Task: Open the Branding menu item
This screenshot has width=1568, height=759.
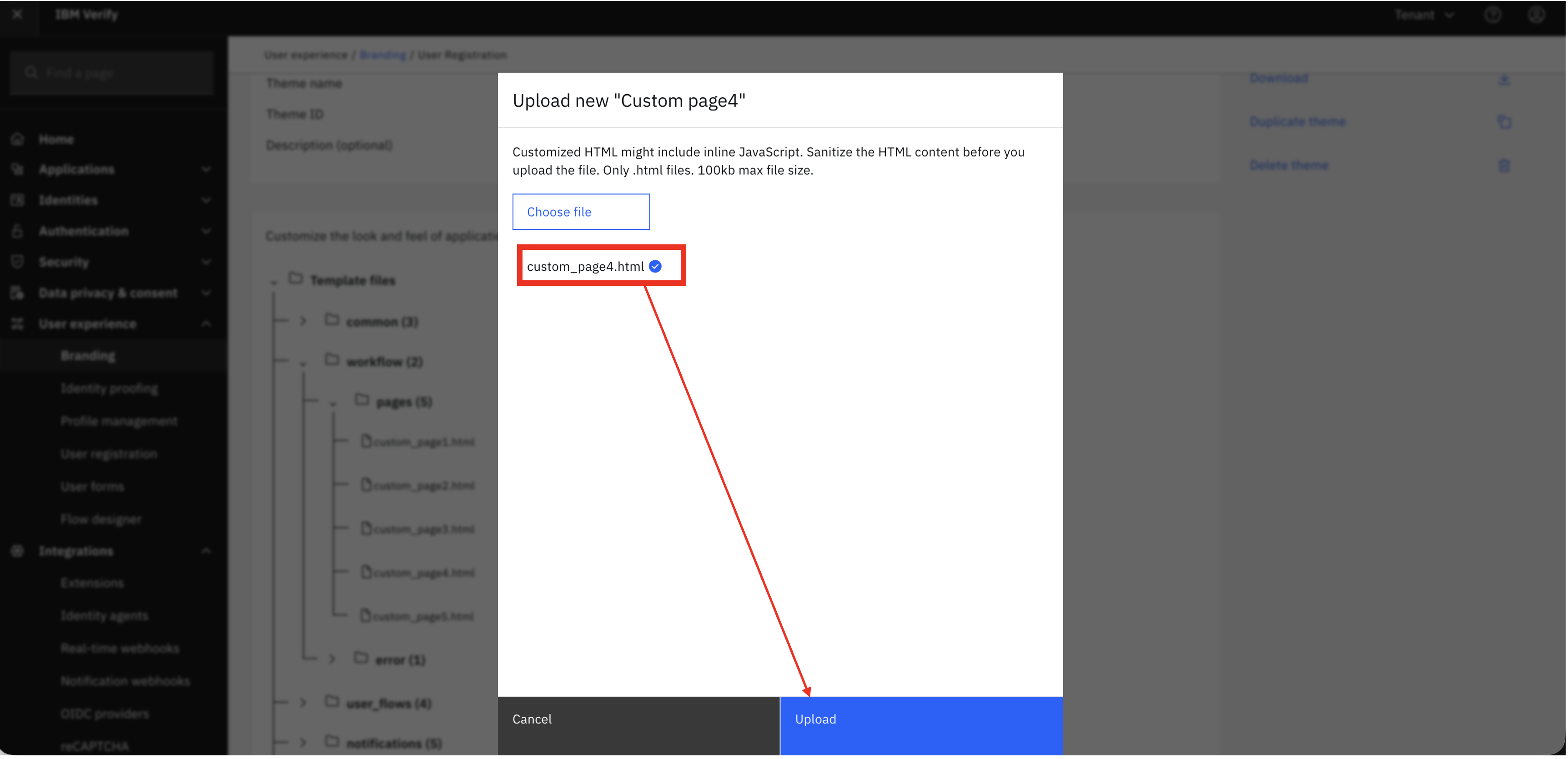Action: point(88,356)
